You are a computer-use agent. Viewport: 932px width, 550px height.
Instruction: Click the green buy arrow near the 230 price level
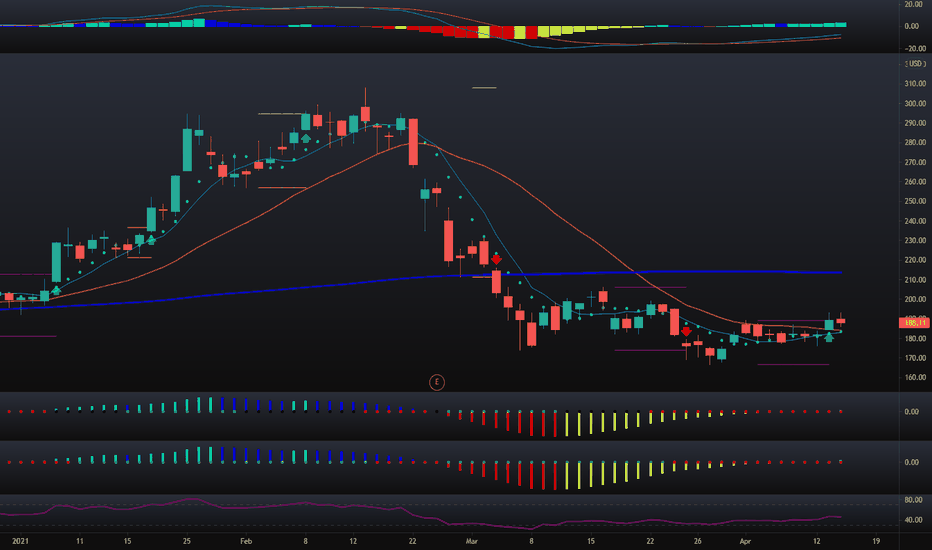click(151, 240)
